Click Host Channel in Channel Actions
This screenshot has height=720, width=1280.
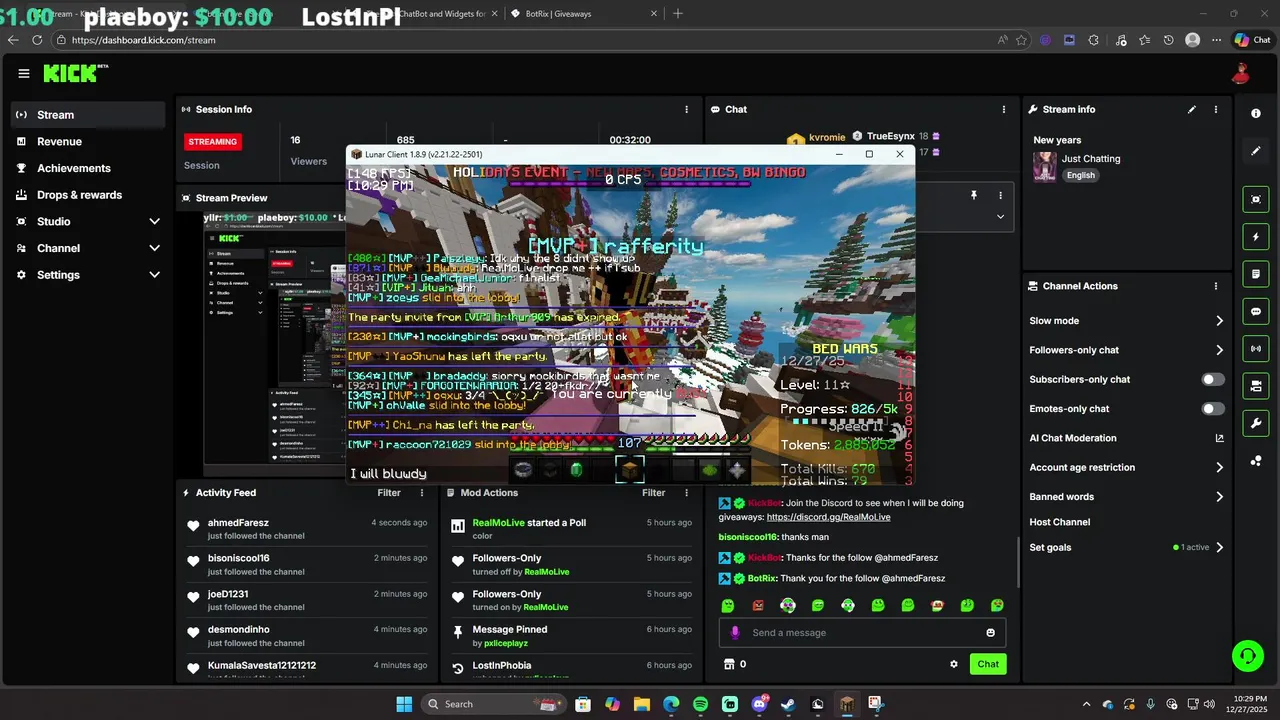point(1060,522)
